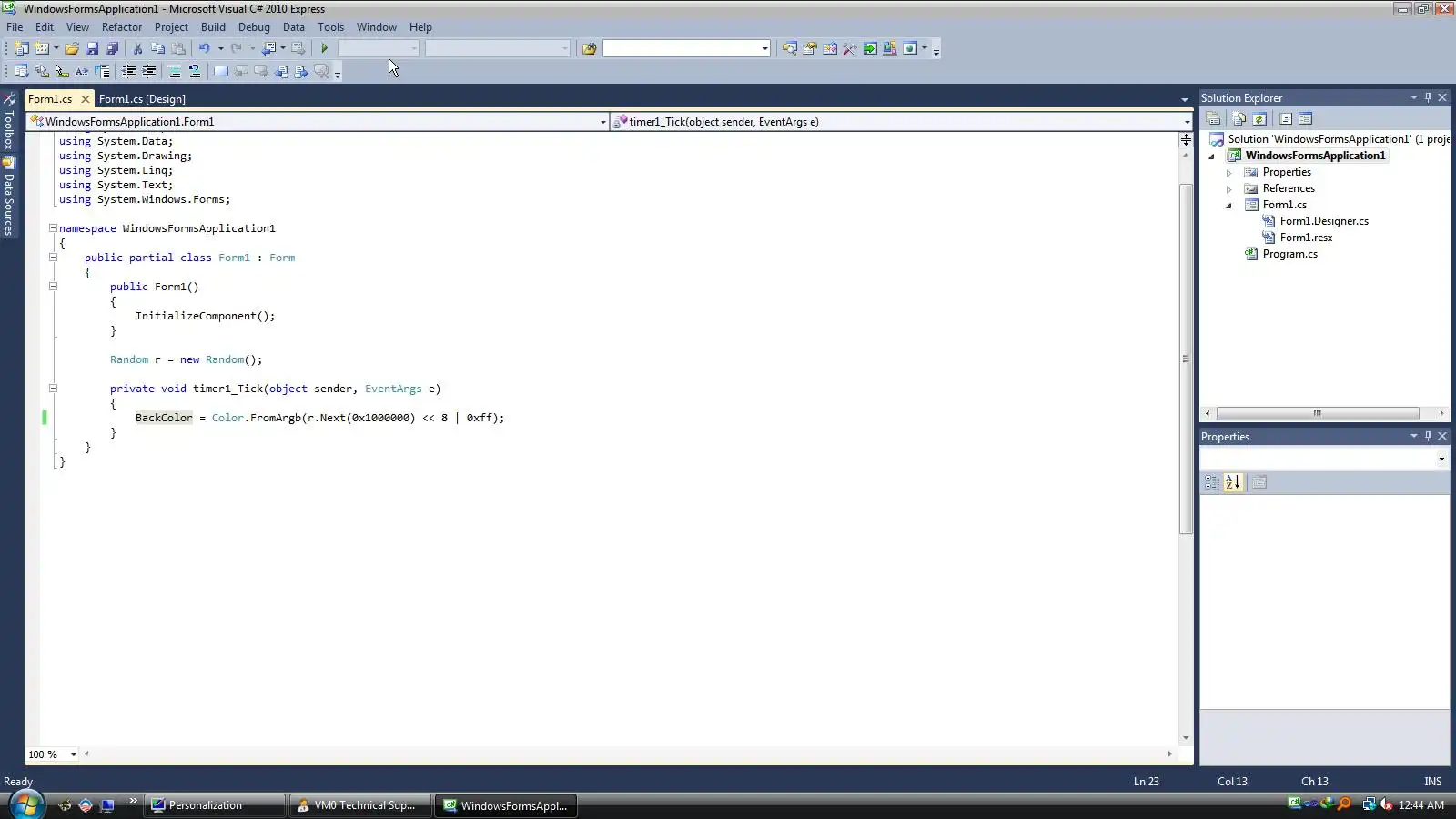1456x819 pixels.
Task: Toggle the bookmark icon in text editor toolbar
Action: tap(220, 71)
